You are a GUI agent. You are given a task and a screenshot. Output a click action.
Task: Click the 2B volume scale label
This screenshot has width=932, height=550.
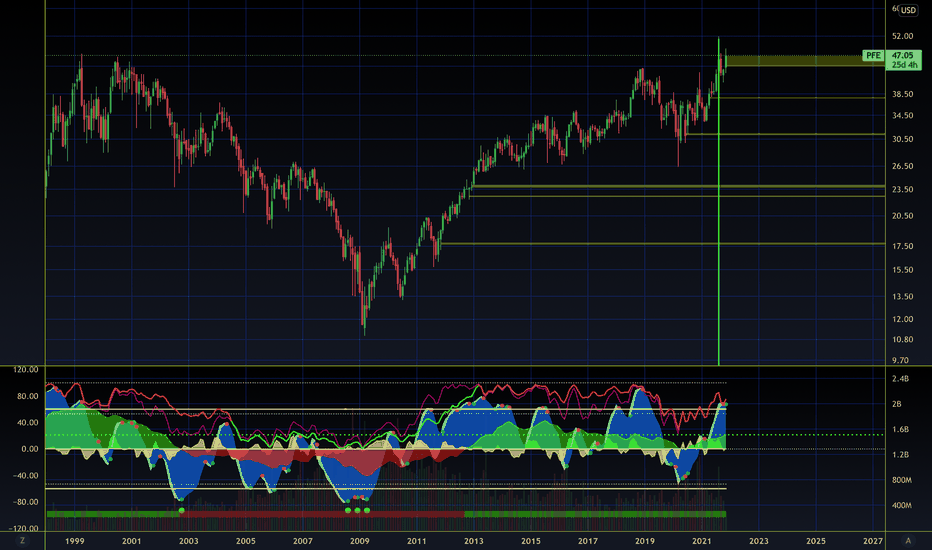[897, 404]
